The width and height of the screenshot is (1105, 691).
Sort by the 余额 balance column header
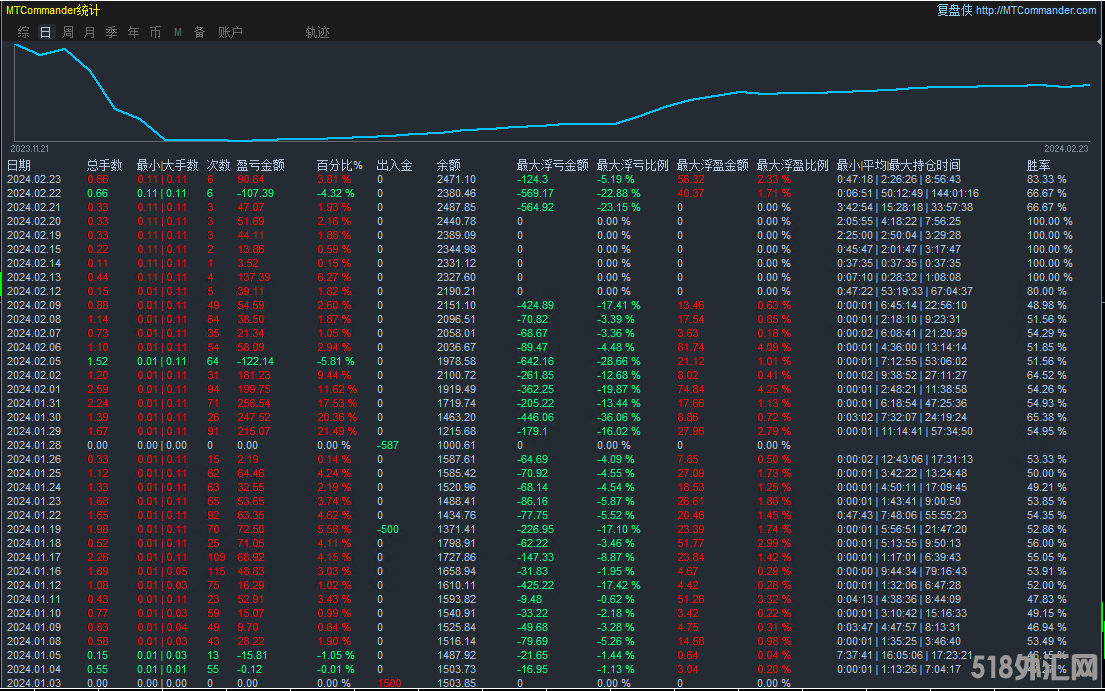pos(449,165)
